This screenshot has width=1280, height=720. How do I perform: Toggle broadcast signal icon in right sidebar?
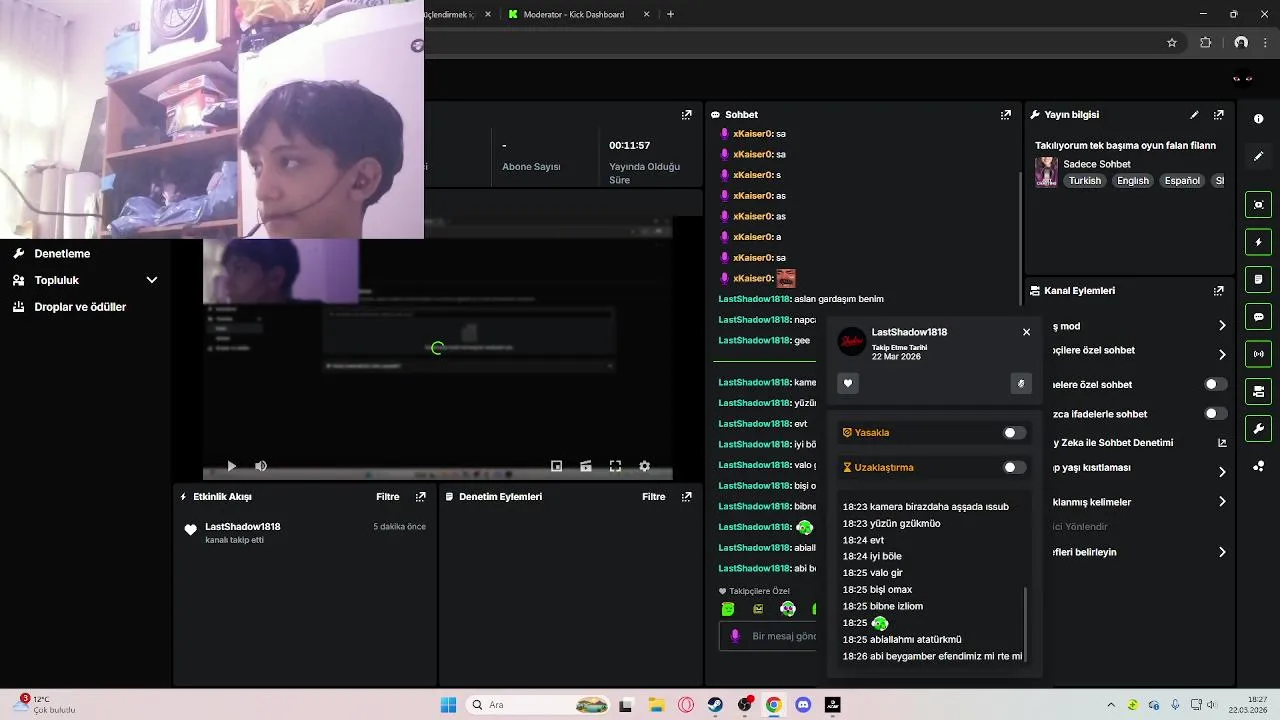tap(1258, 354)
